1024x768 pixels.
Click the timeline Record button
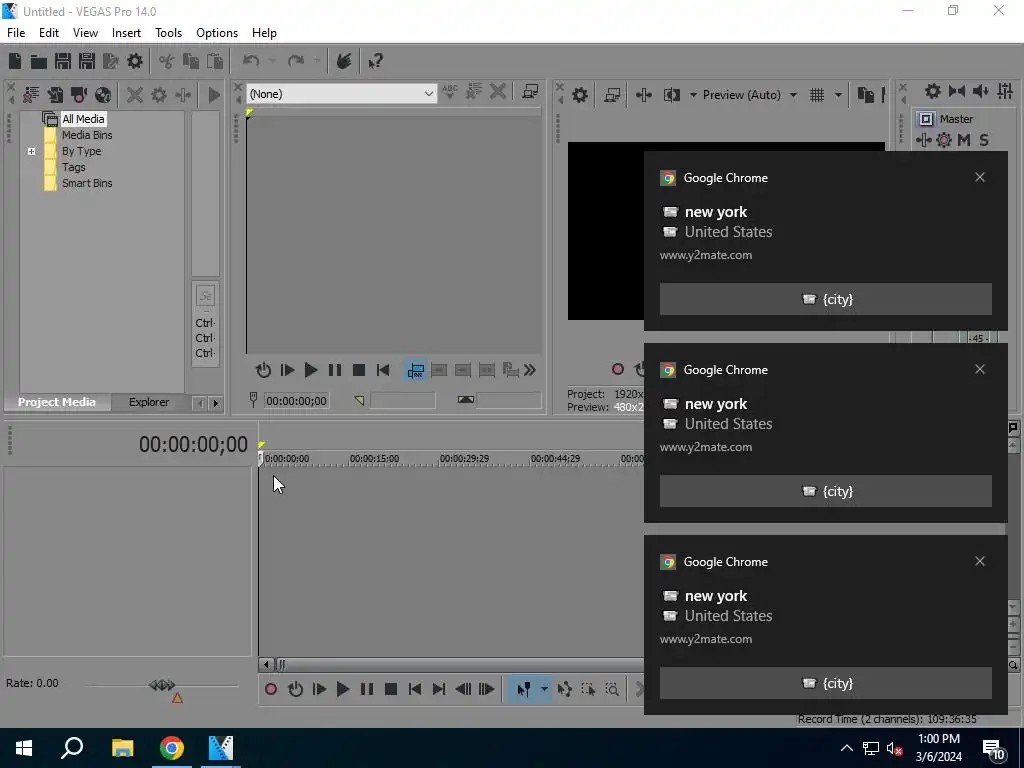(271, 689)
